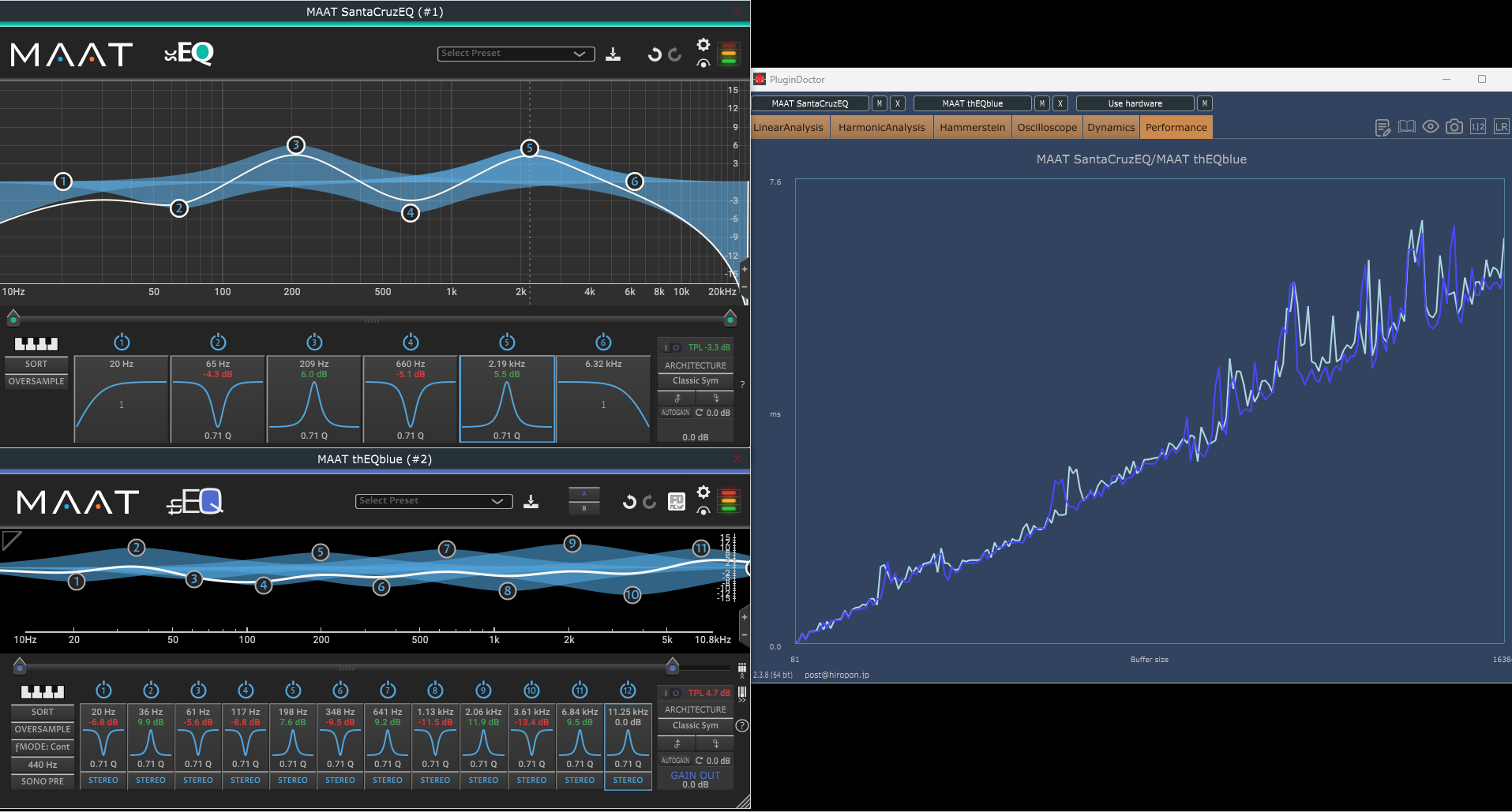The width and height of the screenshot is (1512, 812).
Task: Toggle SantaCruzEQ I/O bypass switch
Action: click(671, 347)
